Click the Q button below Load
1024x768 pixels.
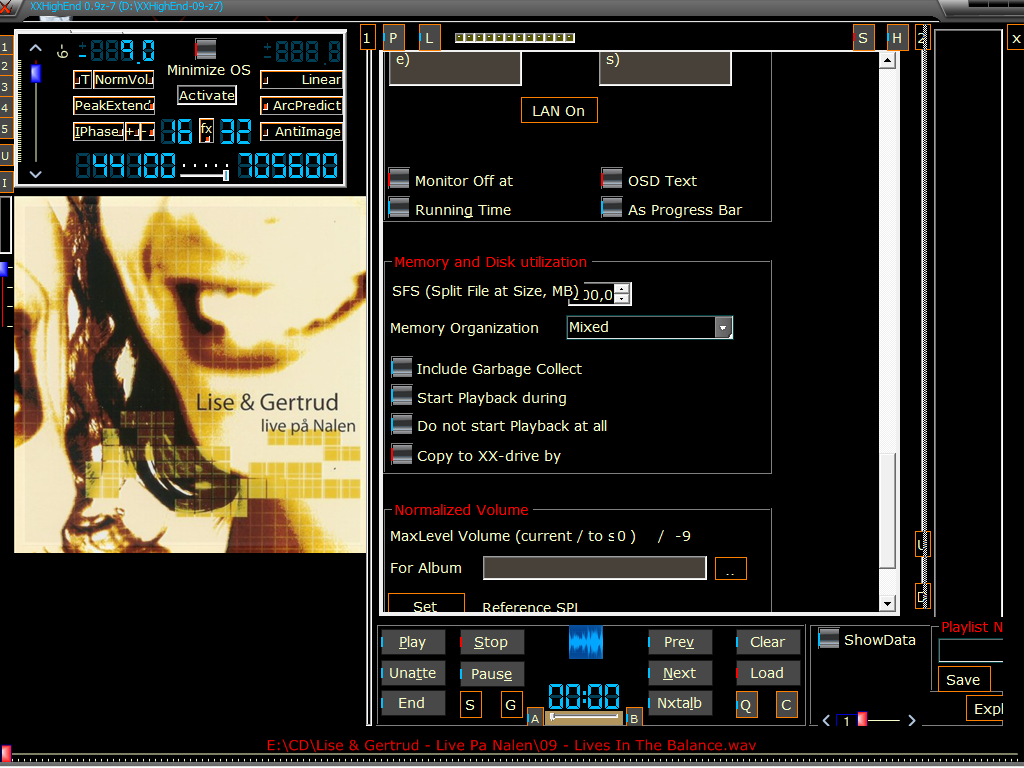(746, 705)
